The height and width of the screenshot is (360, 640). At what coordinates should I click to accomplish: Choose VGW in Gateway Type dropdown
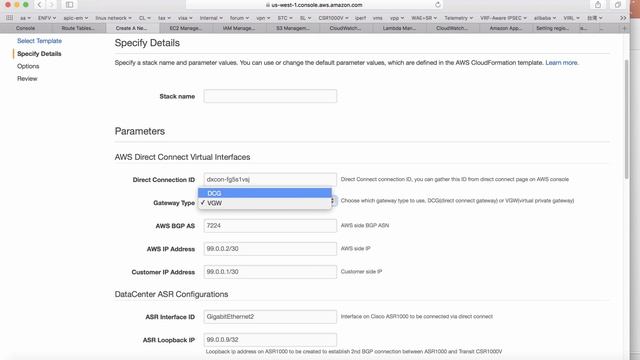tap(264, 203)
